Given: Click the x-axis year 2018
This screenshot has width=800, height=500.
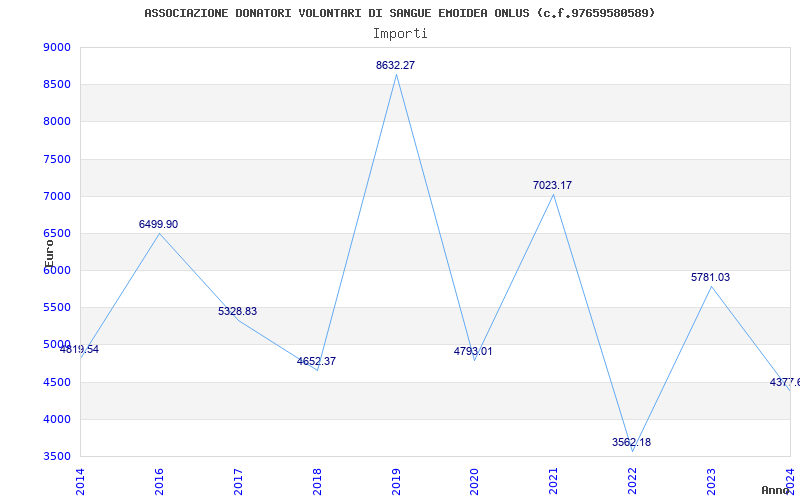Looking at the screenshot, I should point(317,481).
